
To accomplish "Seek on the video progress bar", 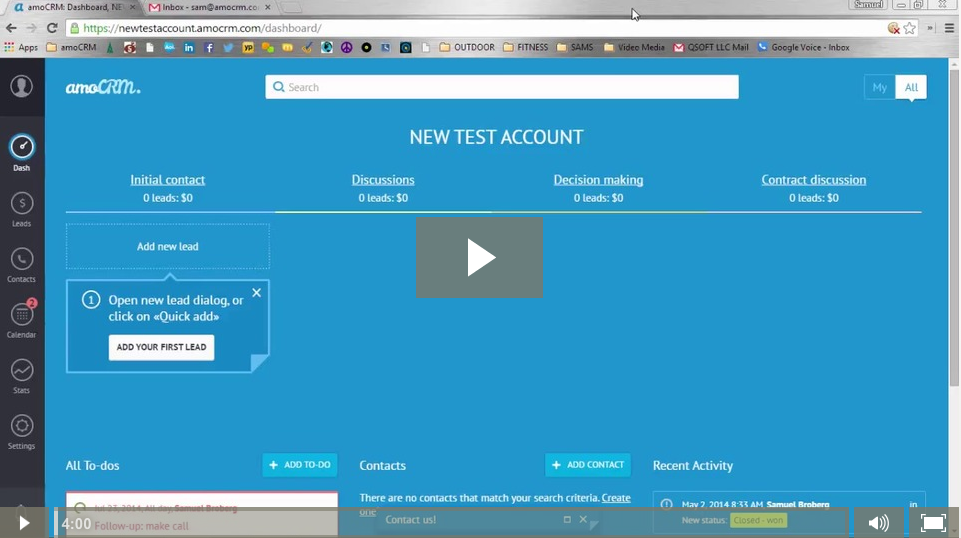I will coord(451,523).
